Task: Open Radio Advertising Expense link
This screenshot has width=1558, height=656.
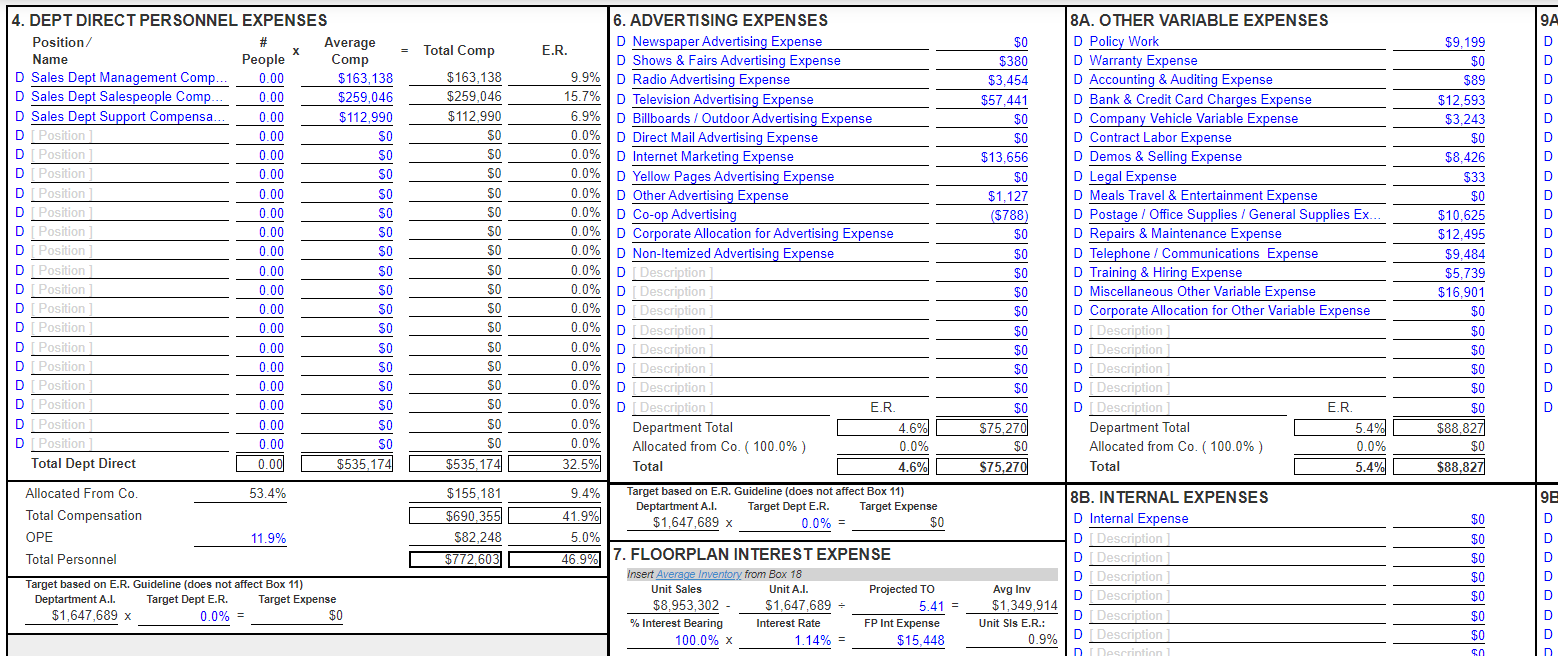Action: [x=711, y=79]
